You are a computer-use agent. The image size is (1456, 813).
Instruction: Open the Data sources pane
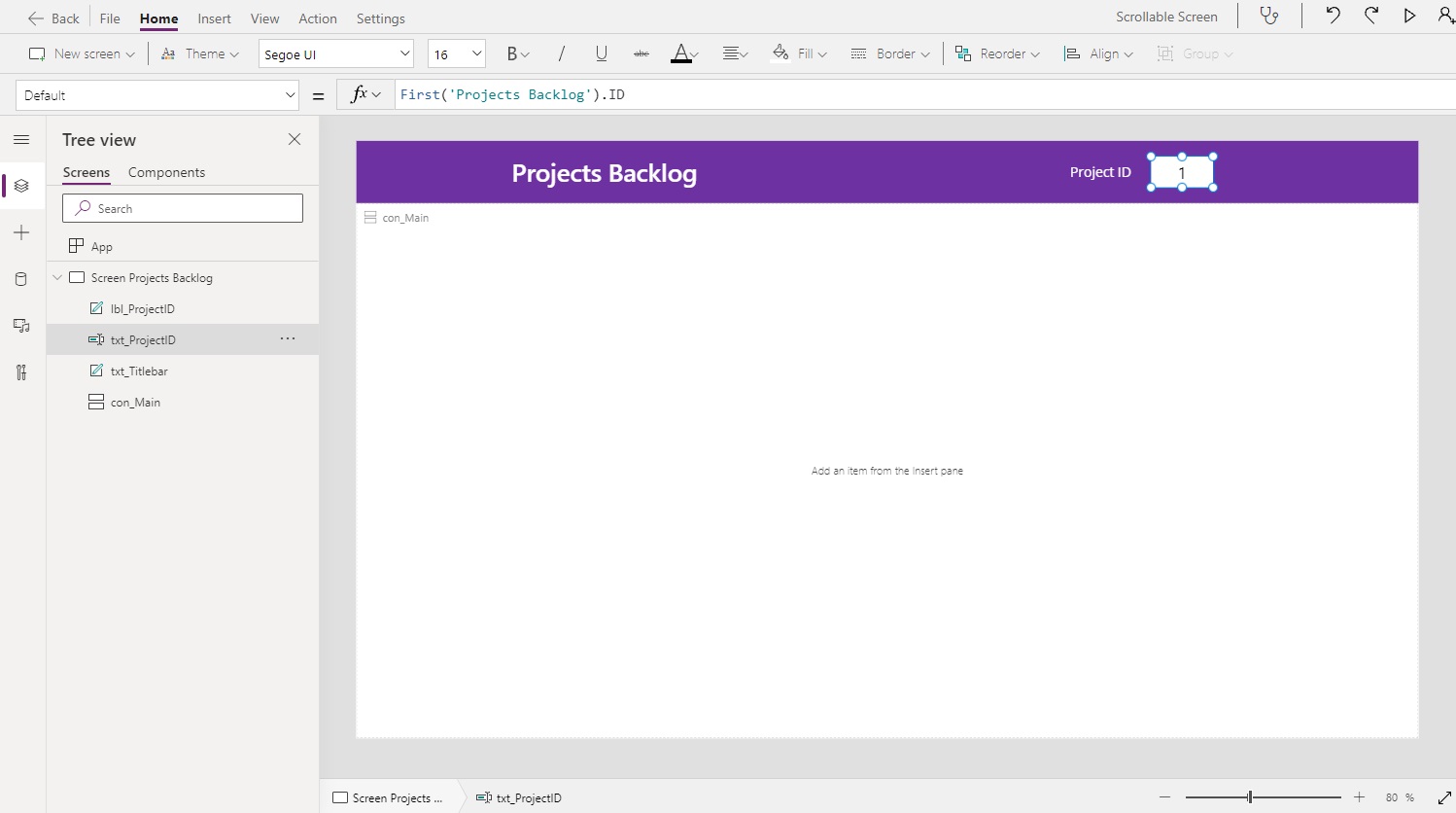[x=21, y=279]
